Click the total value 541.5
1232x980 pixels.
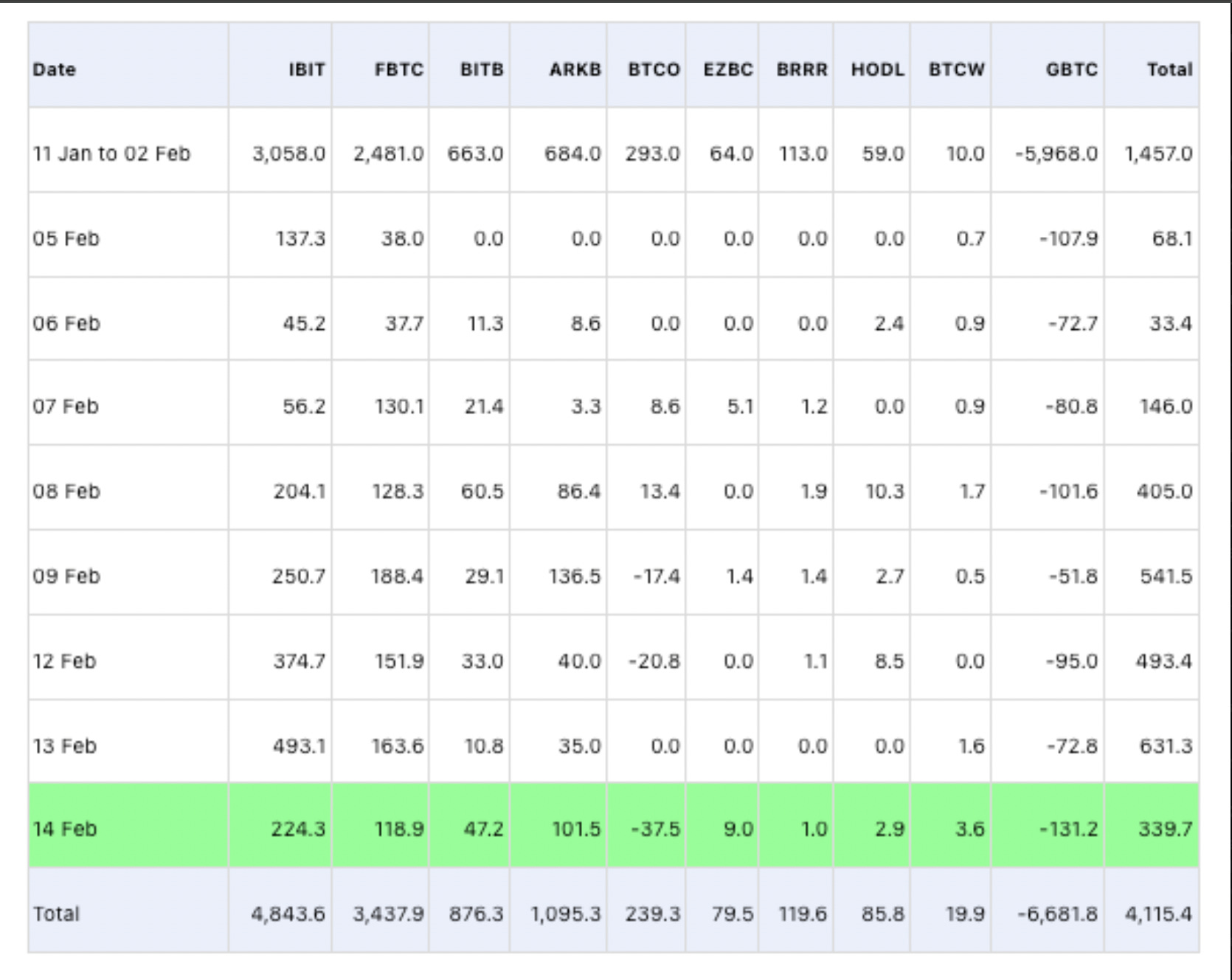click(1166, 576)
